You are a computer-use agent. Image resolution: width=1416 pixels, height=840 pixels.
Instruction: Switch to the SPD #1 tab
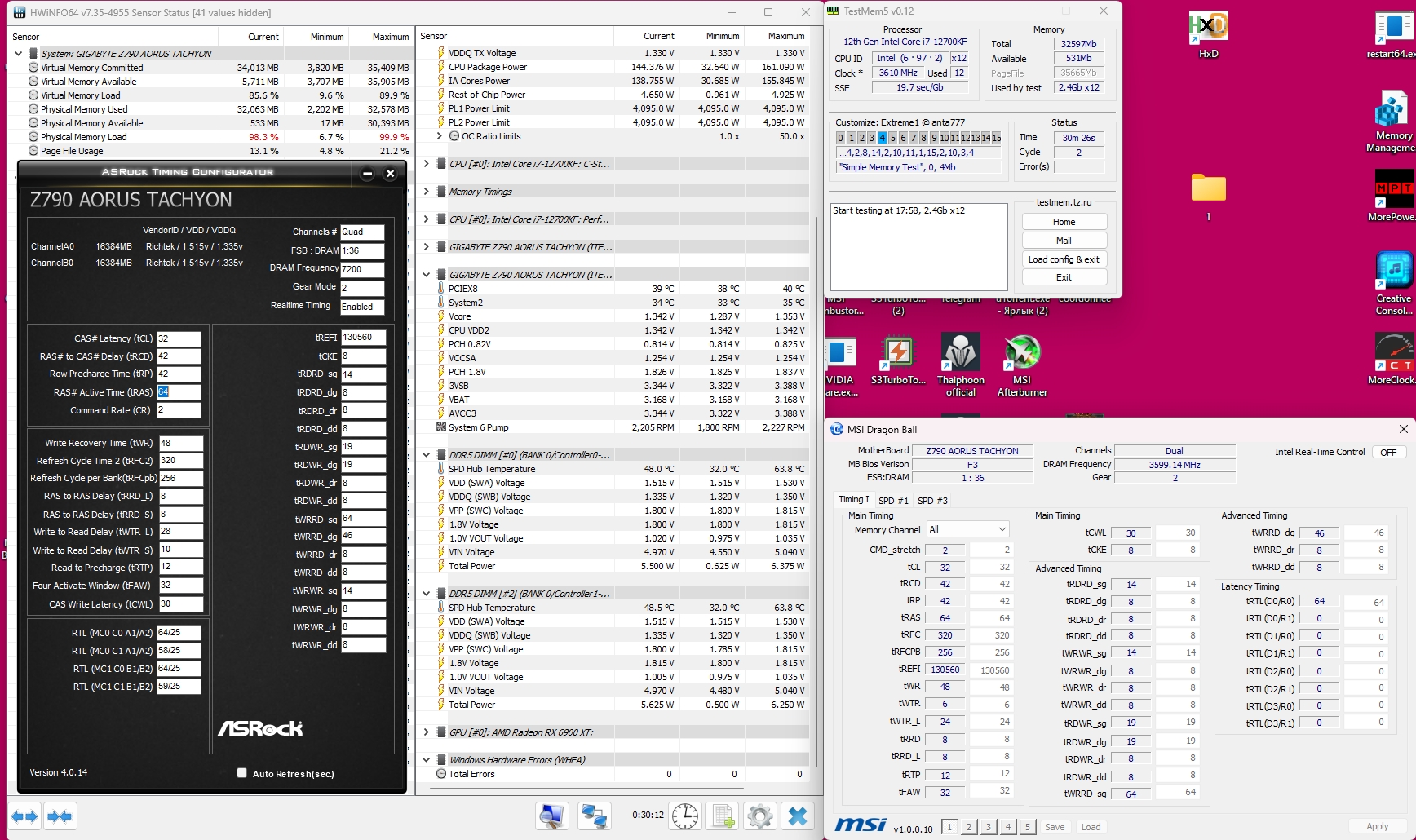pos(893,500)
